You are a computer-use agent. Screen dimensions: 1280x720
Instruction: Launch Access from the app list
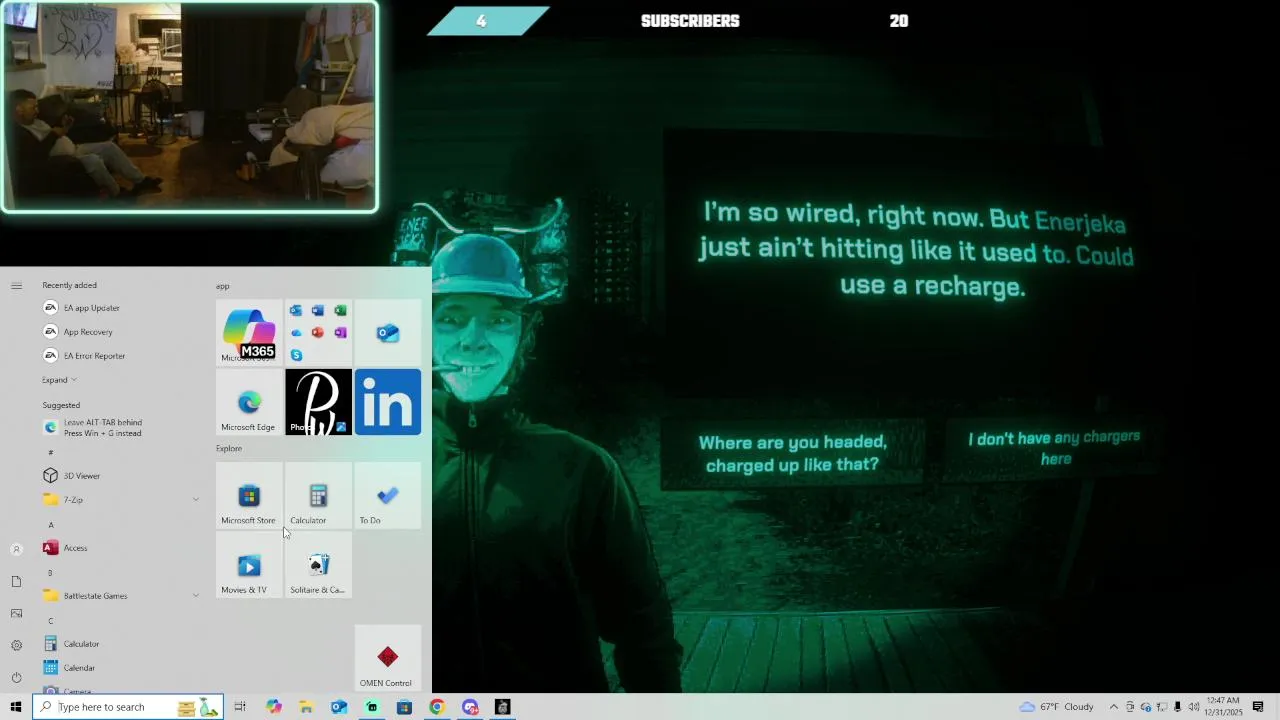pos(120,548)
